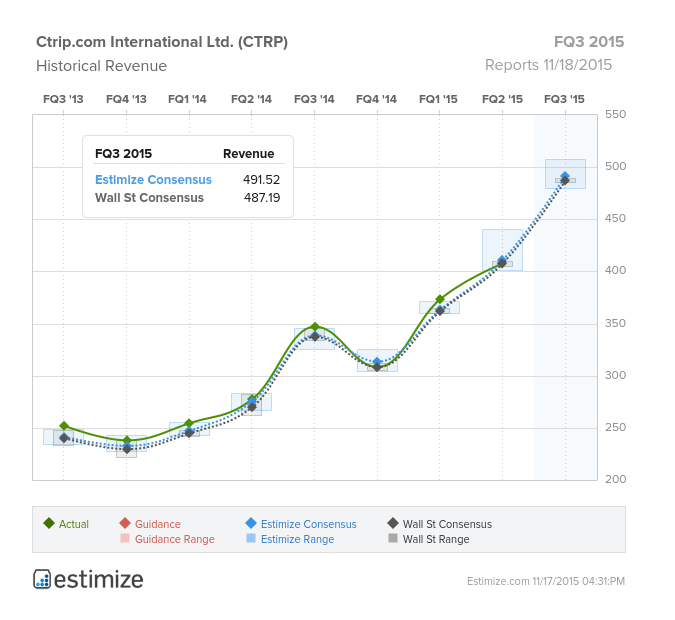Select the FQ1 '14 quarter label
The height and width of the screenshot is (620, 675).
click(x=187, y=99)
